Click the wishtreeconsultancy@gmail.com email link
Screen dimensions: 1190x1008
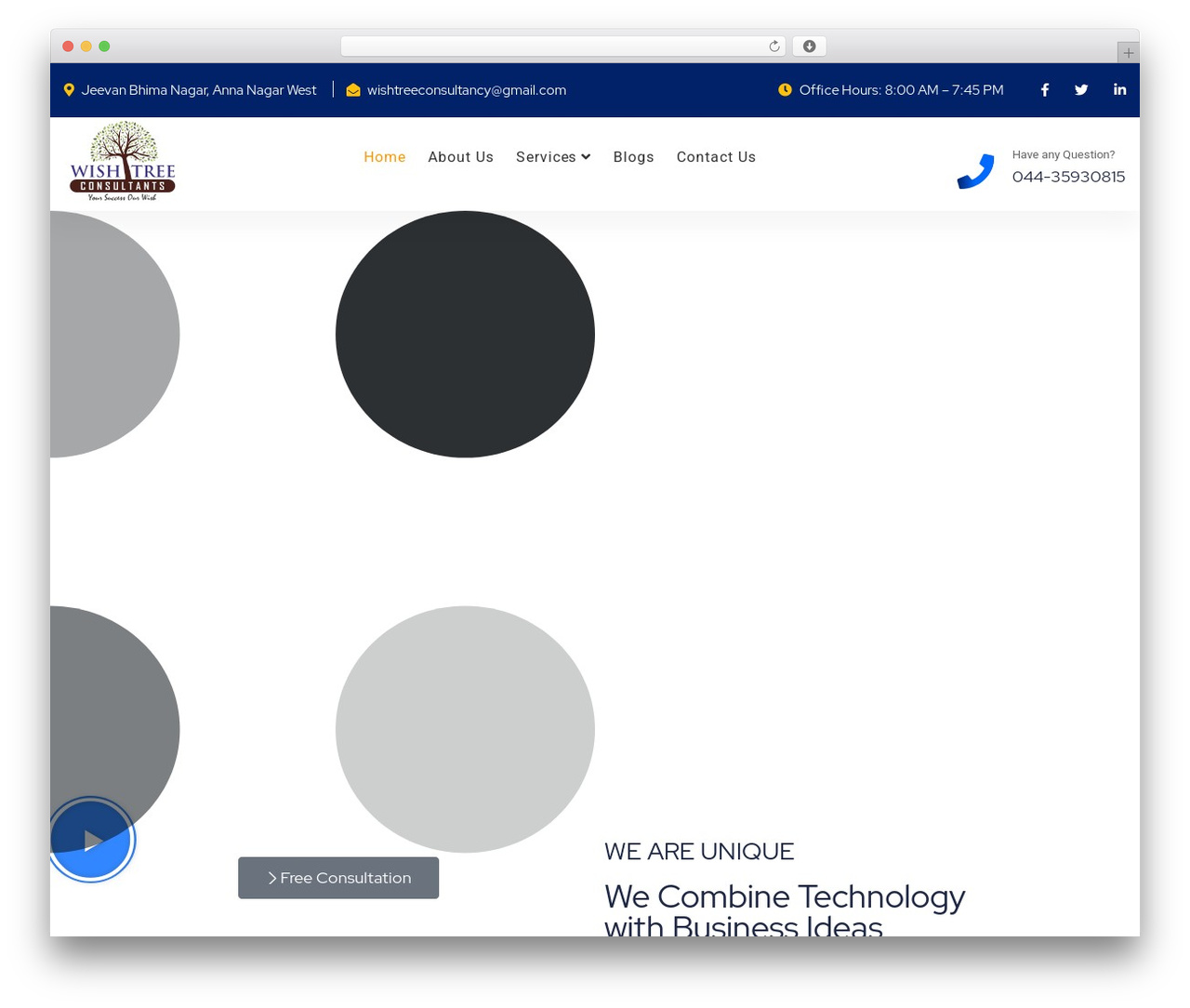pos(467,90)
